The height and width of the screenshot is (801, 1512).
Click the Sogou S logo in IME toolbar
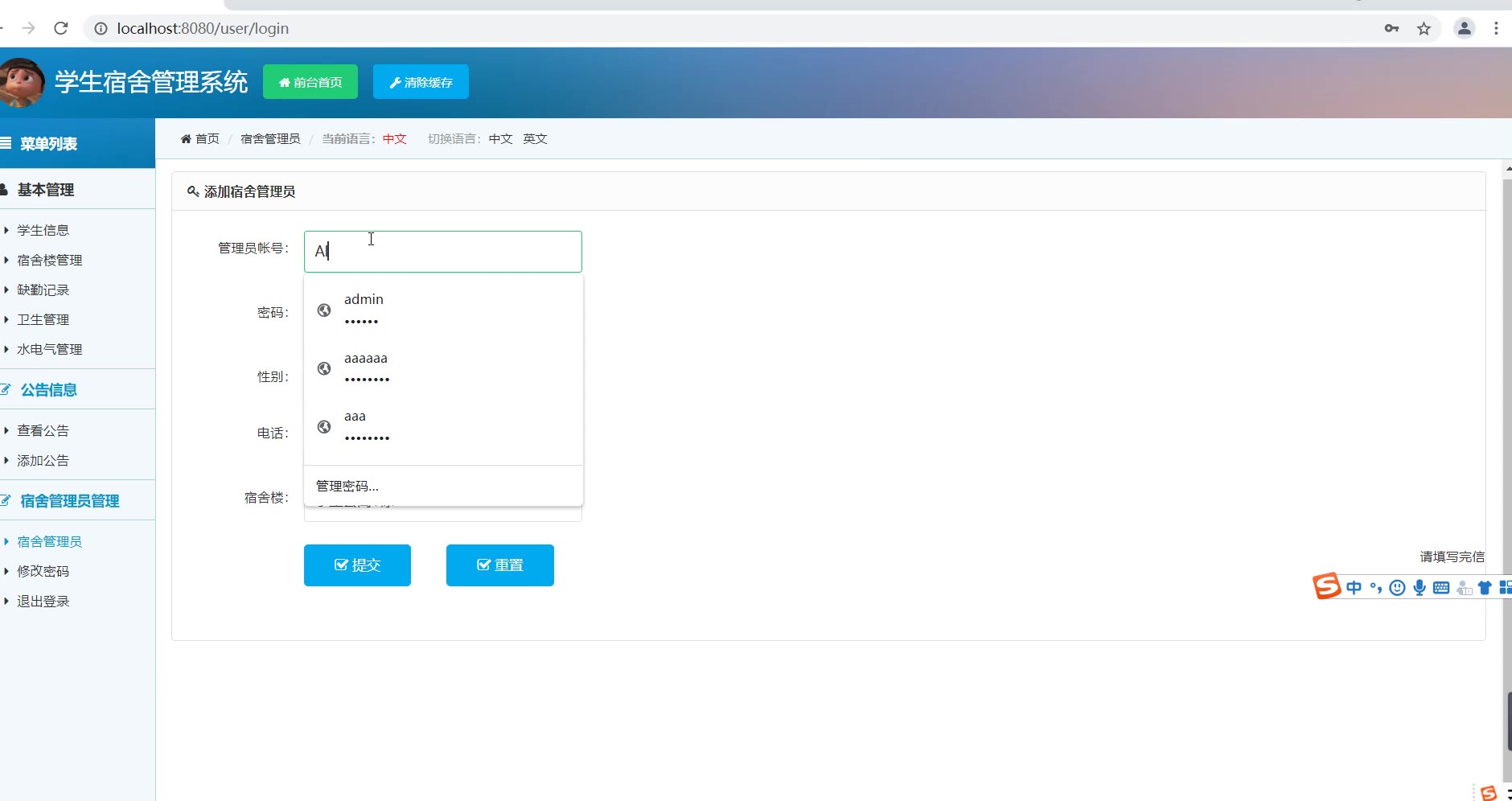coord(1327,586)
